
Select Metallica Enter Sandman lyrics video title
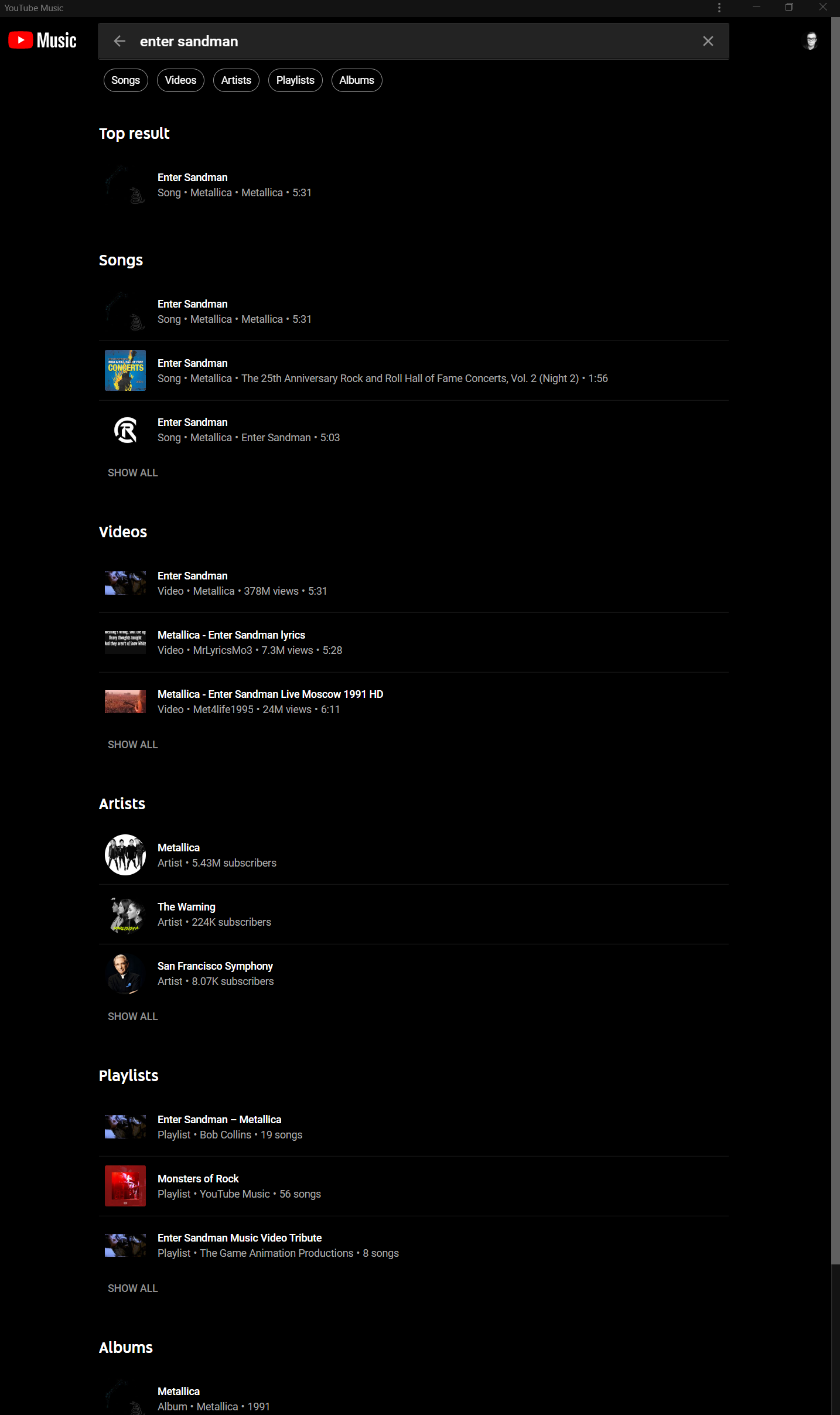point(231,635)
